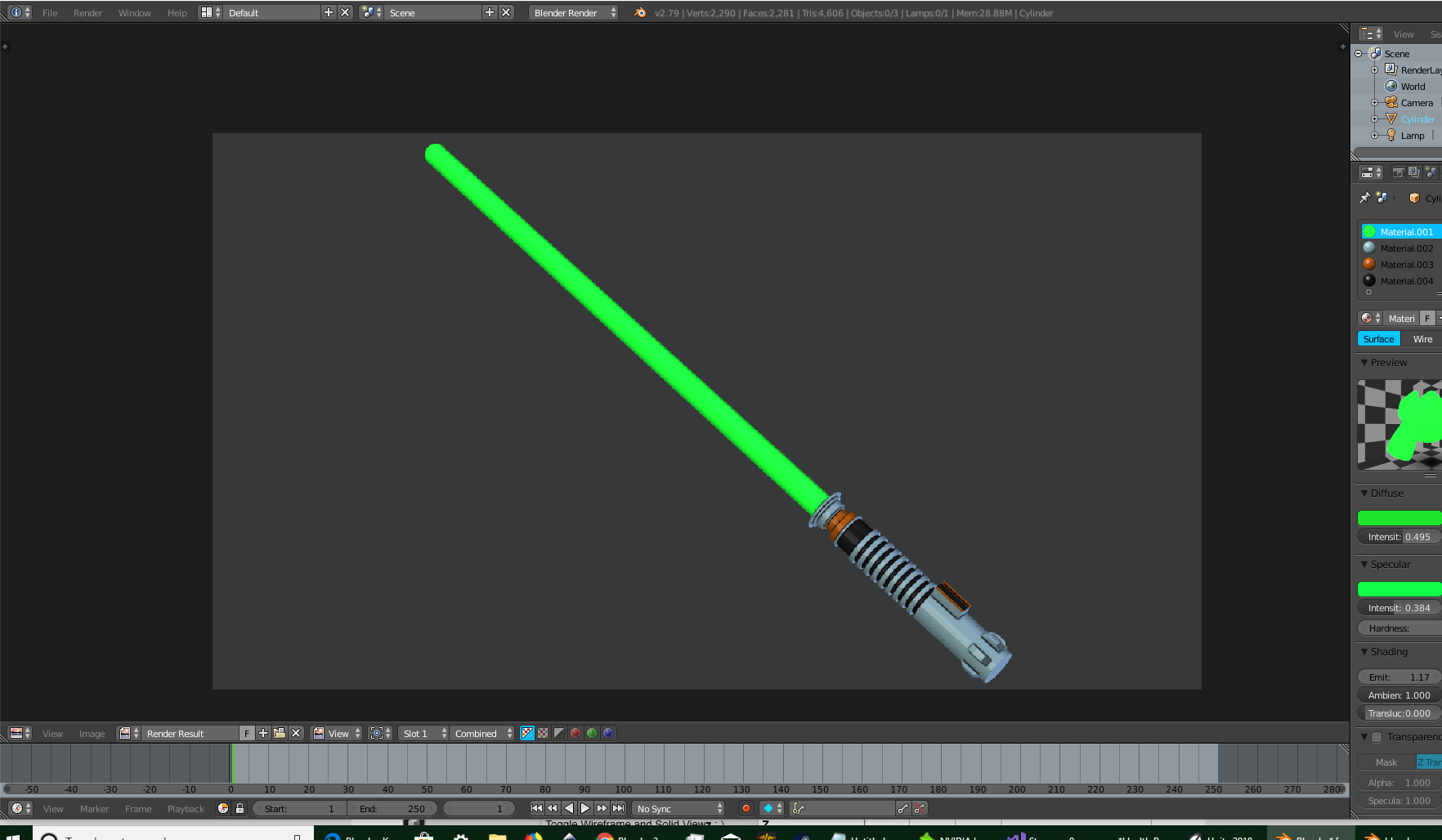Expand the Camera item in outliner
Viewport: 1442px width, 840px height.
(x=1375, y=103)
